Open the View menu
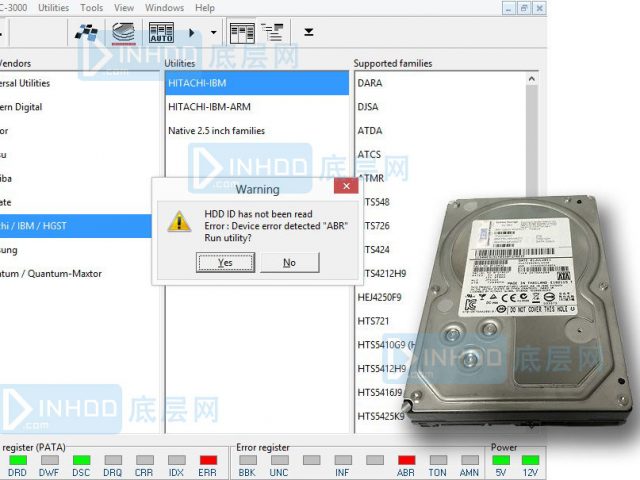 click(124, 8)
